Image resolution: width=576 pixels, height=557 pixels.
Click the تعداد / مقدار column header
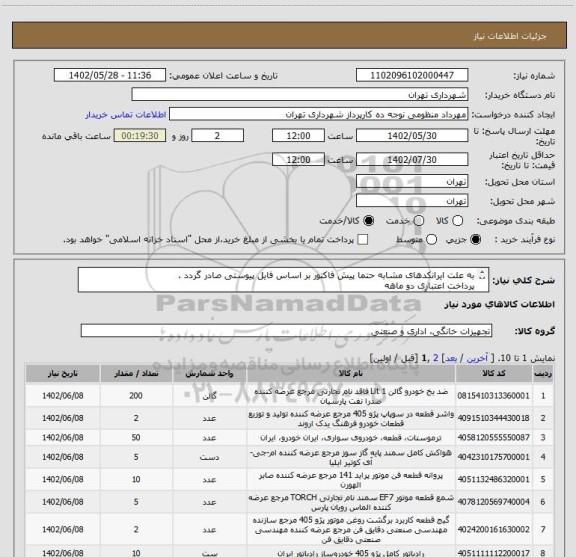coord(136,374)
